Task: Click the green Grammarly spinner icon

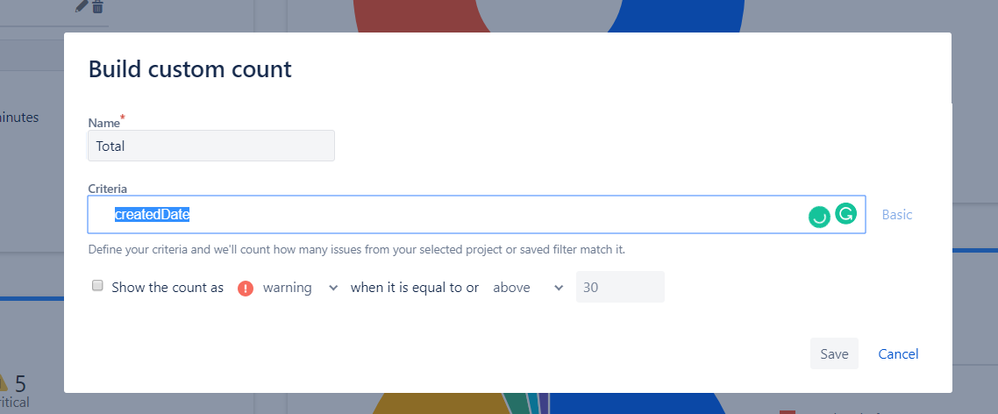Action: pos(819,217)
